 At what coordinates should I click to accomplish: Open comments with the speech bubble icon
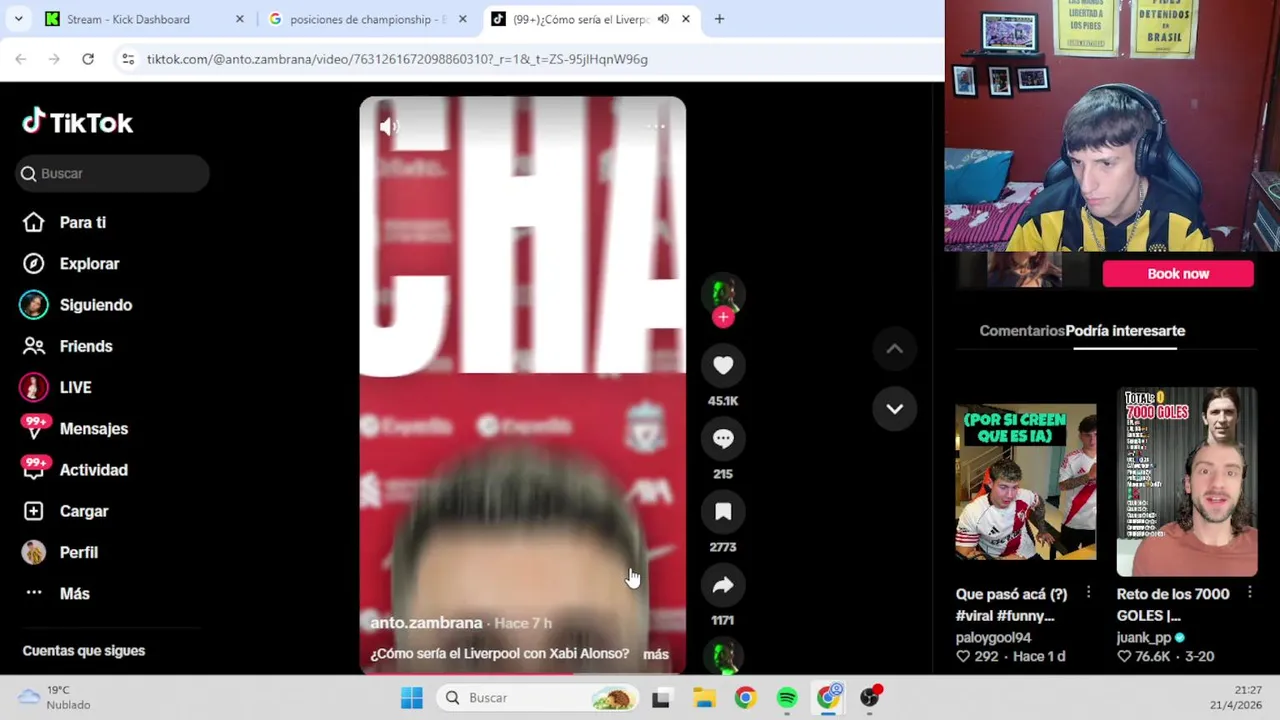[723, 439]
